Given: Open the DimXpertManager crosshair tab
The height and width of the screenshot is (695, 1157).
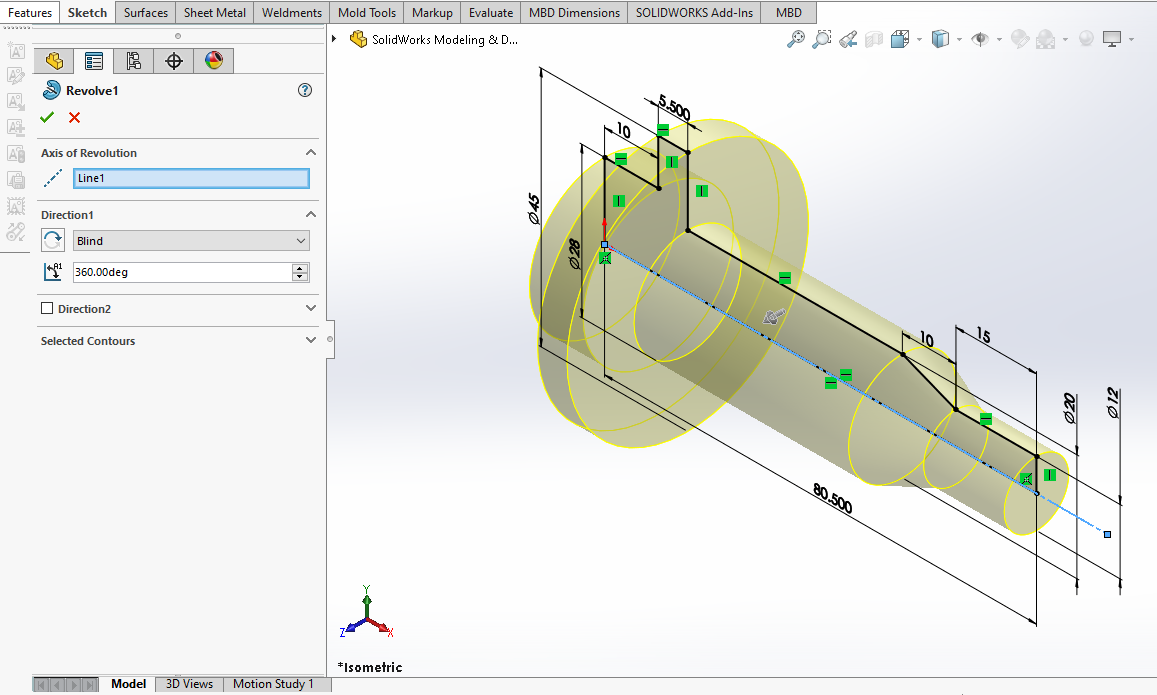Looking at the screenshot, I should point(174,61).
